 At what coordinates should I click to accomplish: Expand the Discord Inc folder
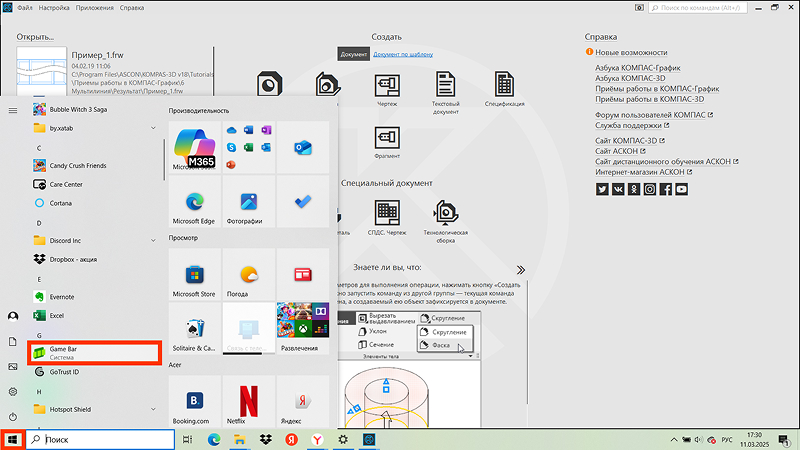pos(153,240)
